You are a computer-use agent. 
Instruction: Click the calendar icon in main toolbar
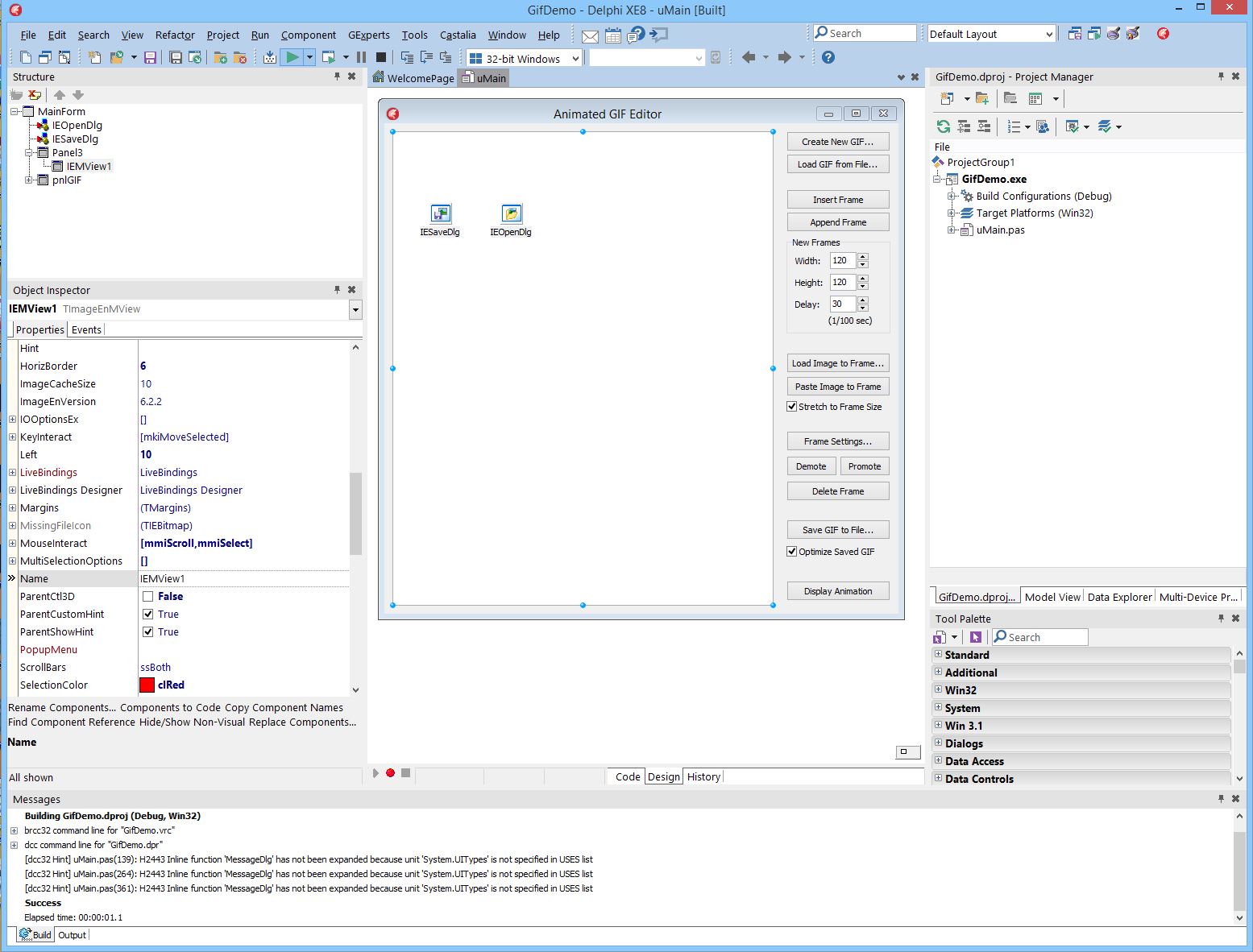[613, 35]
